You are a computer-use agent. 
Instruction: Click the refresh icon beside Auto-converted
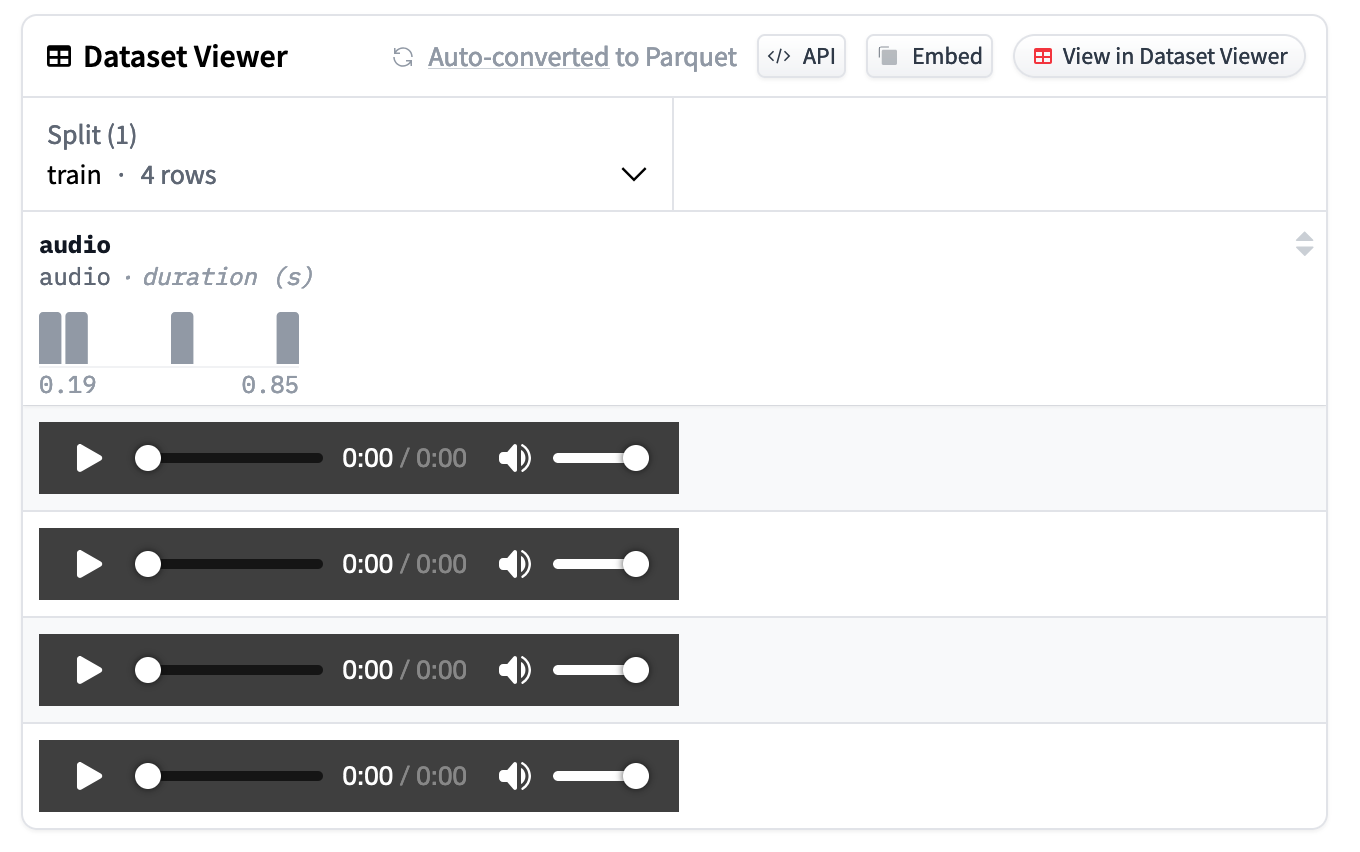pos(403,57)
